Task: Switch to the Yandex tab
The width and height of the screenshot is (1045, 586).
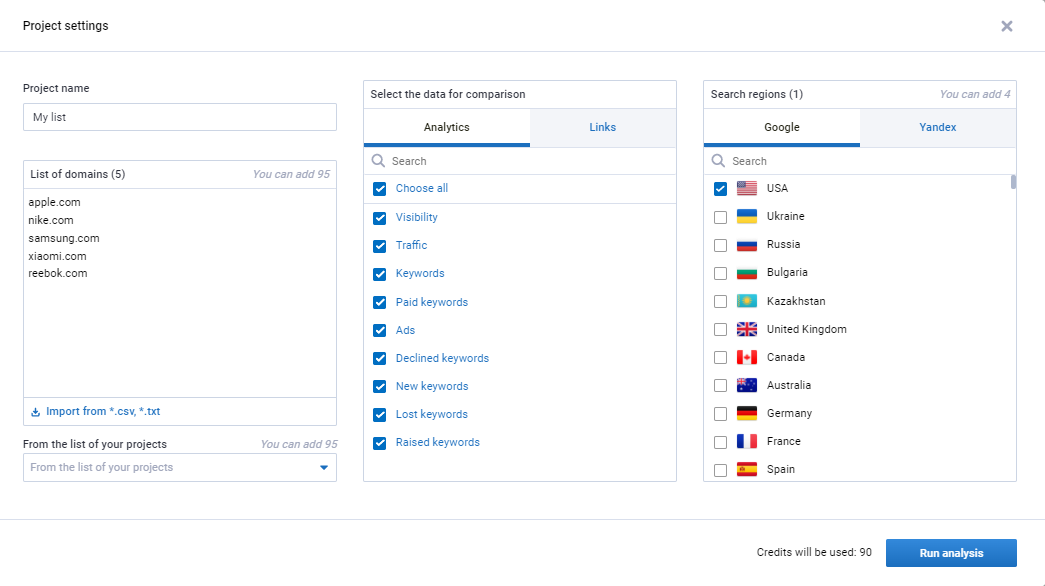Action: (937, 127)
